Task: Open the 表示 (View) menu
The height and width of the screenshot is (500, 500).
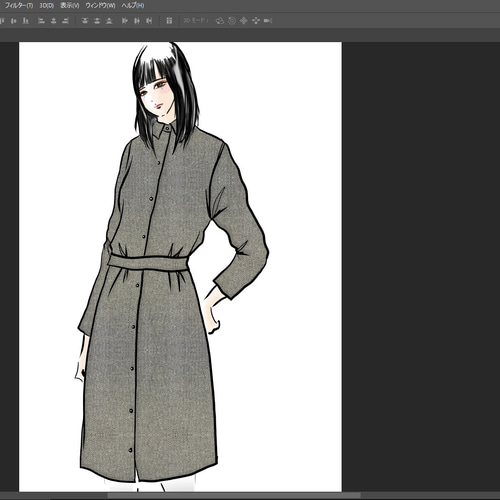Action: [70, 6]
